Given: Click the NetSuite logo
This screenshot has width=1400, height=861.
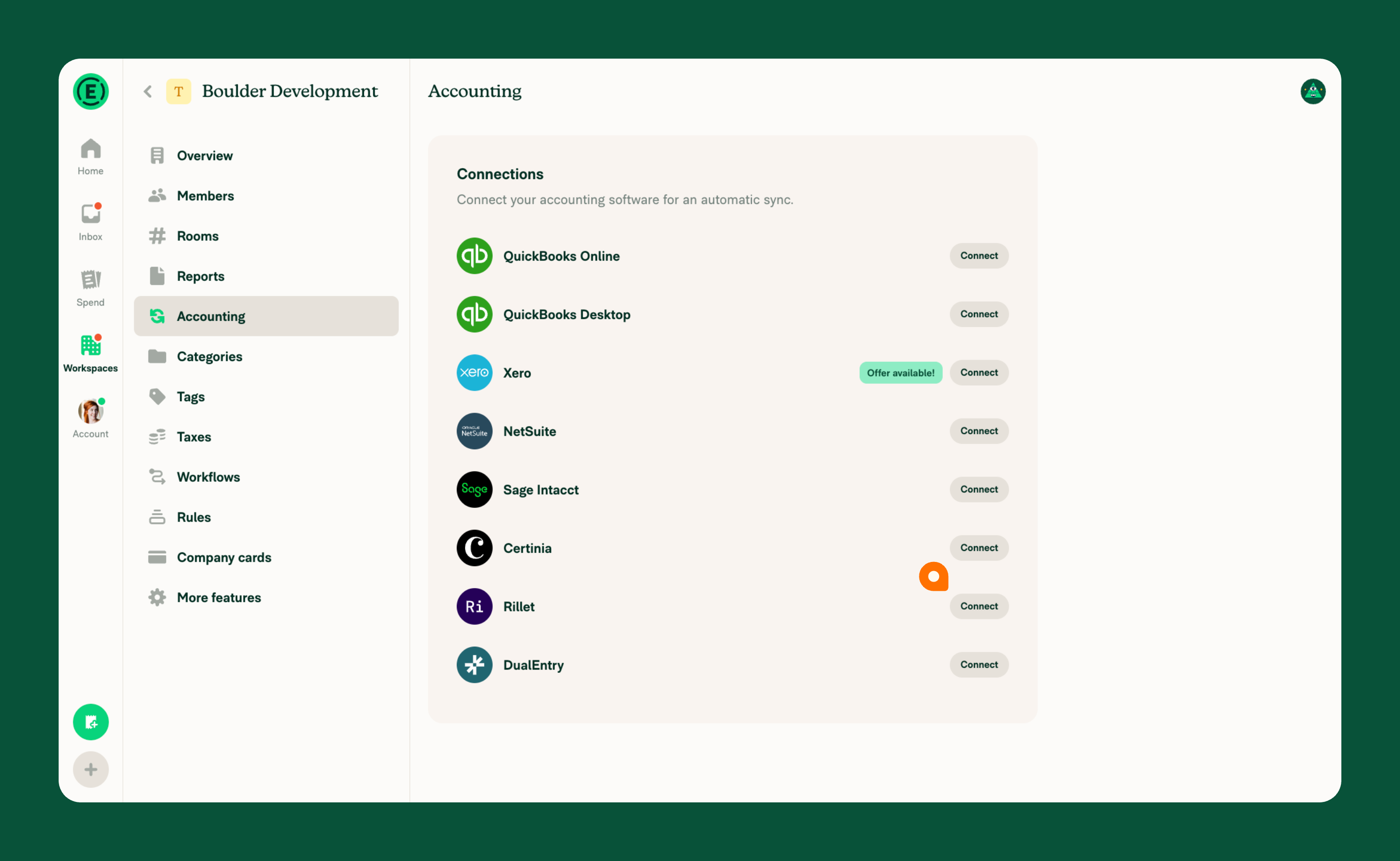Looking at the screenshot, I should [475, 431].
